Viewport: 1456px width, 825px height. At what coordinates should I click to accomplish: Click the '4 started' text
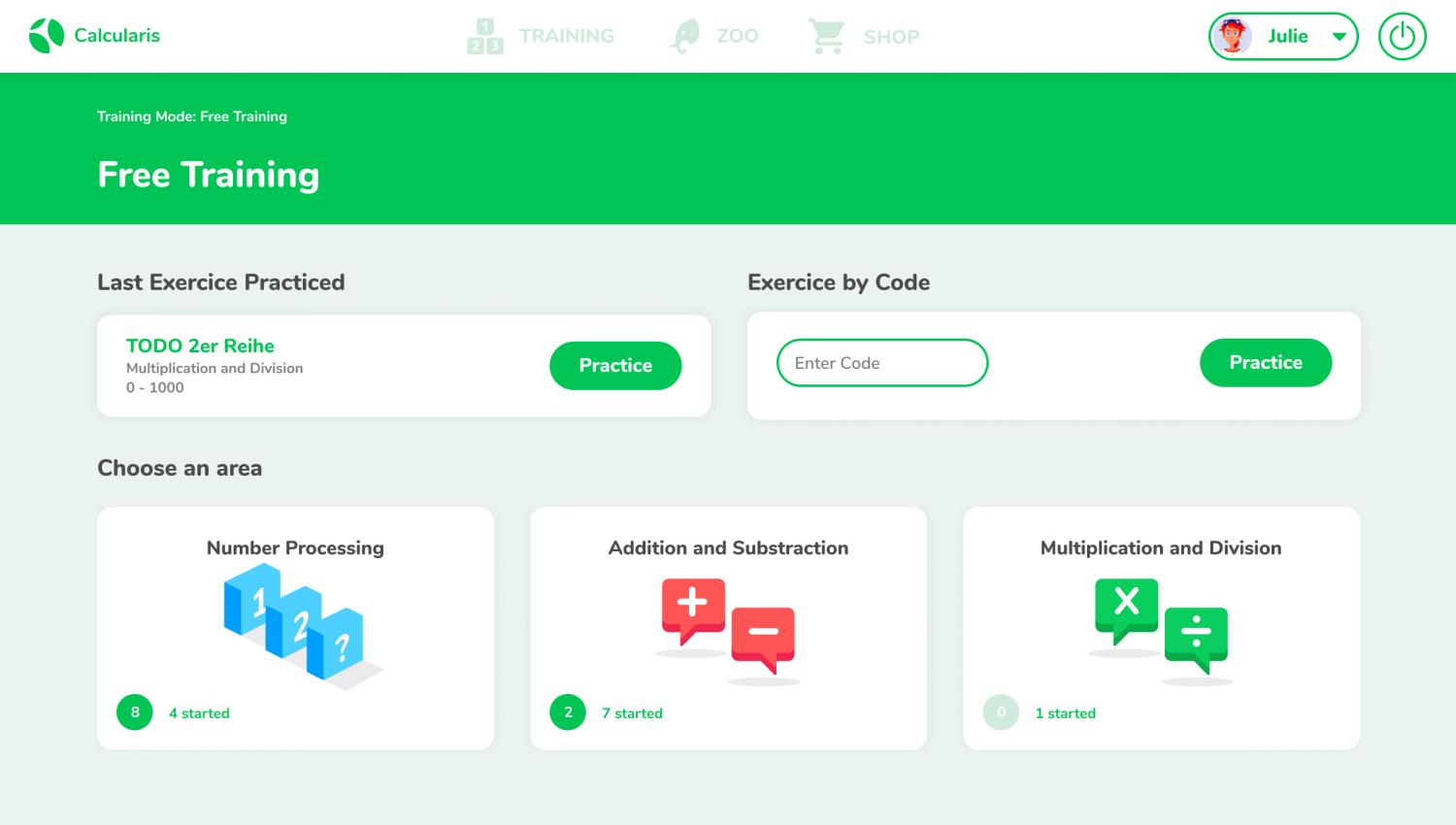pos(199,713)
